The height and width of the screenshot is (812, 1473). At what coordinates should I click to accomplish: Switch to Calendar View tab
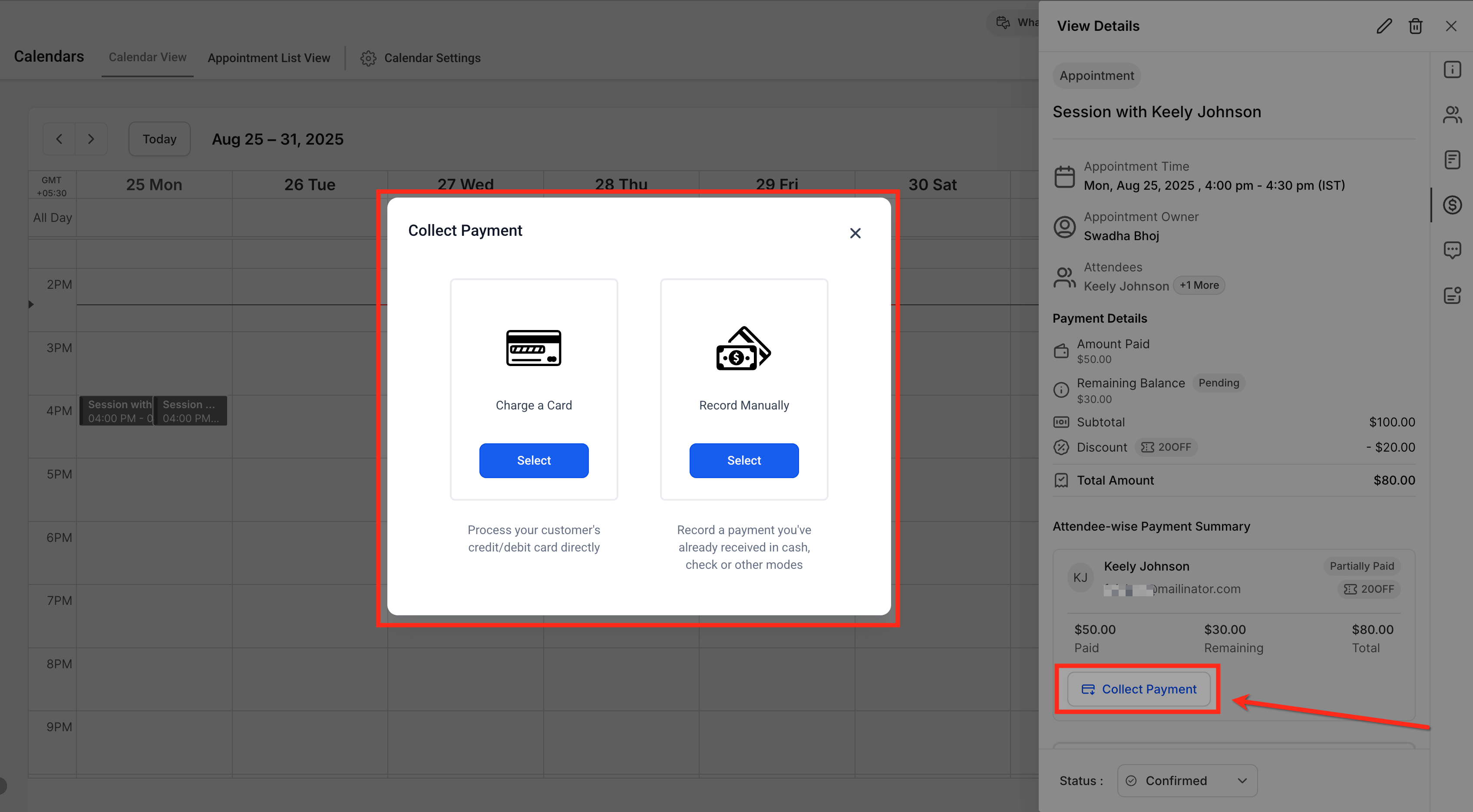click(148, 57)
